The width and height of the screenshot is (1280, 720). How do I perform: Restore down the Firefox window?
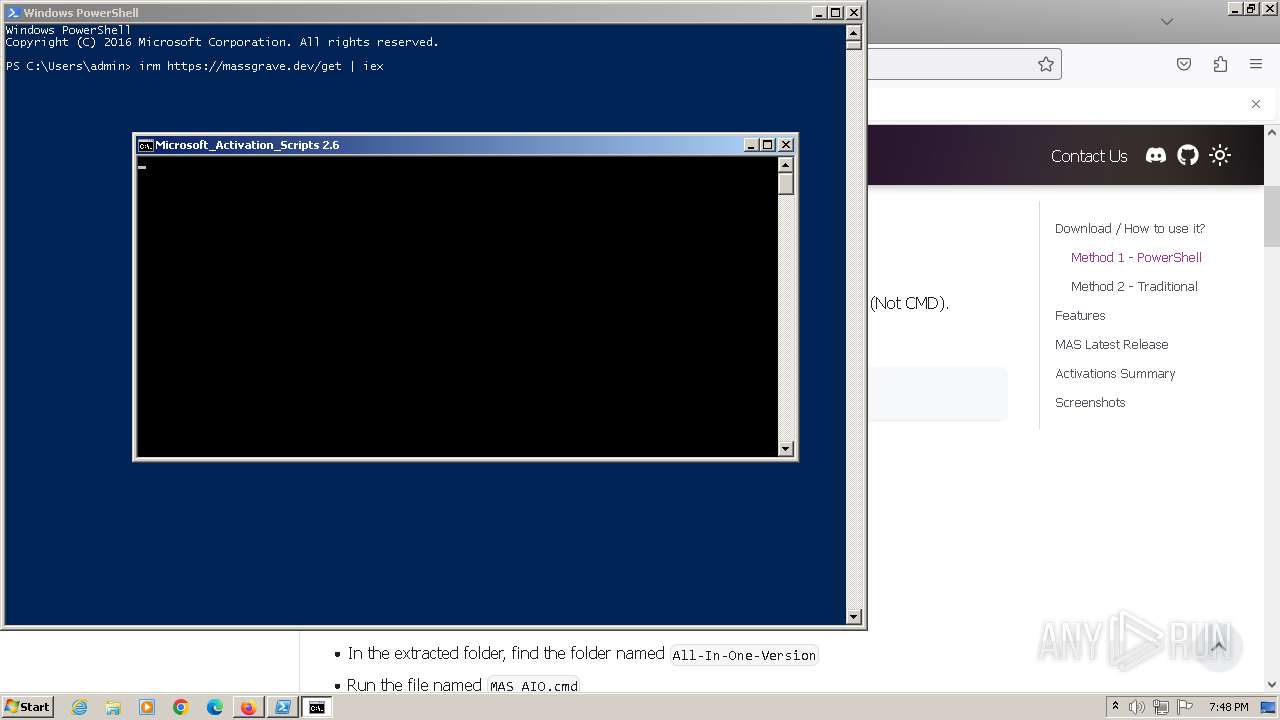[1251, 9]
